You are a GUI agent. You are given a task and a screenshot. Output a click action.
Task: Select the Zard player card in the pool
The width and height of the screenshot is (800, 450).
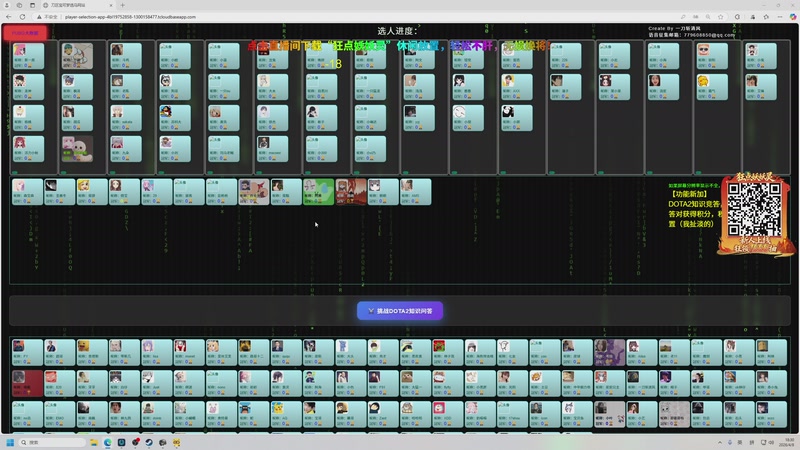[383, 414]
